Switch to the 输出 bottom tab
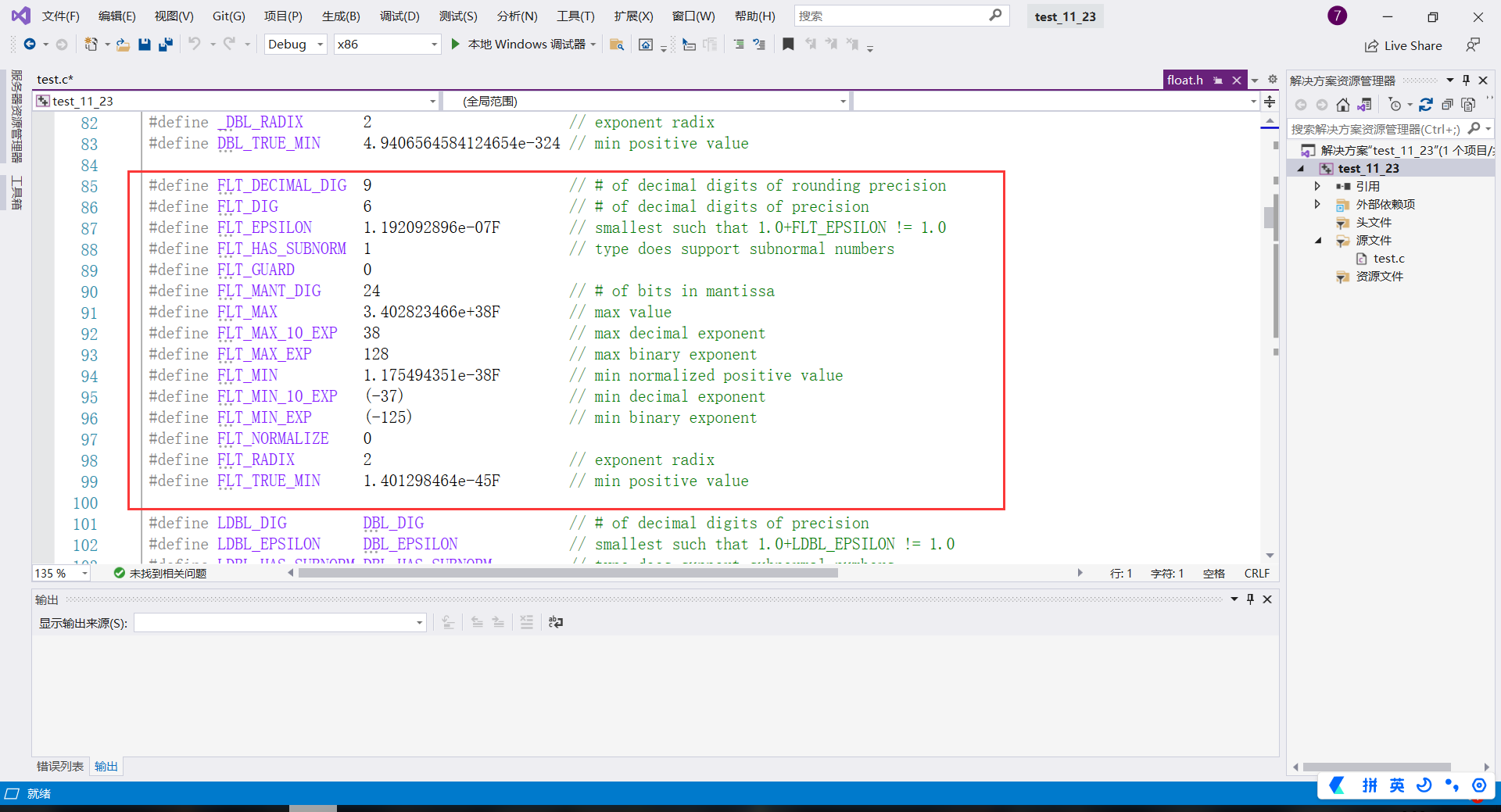Viewport: 1501px width, 812px height. pos(106,767)
